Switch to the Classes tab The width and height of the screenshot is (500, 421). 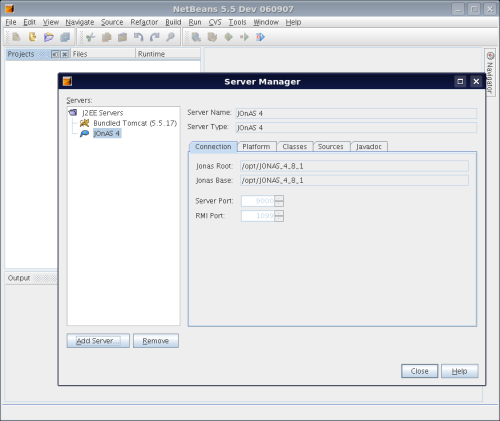295,147
